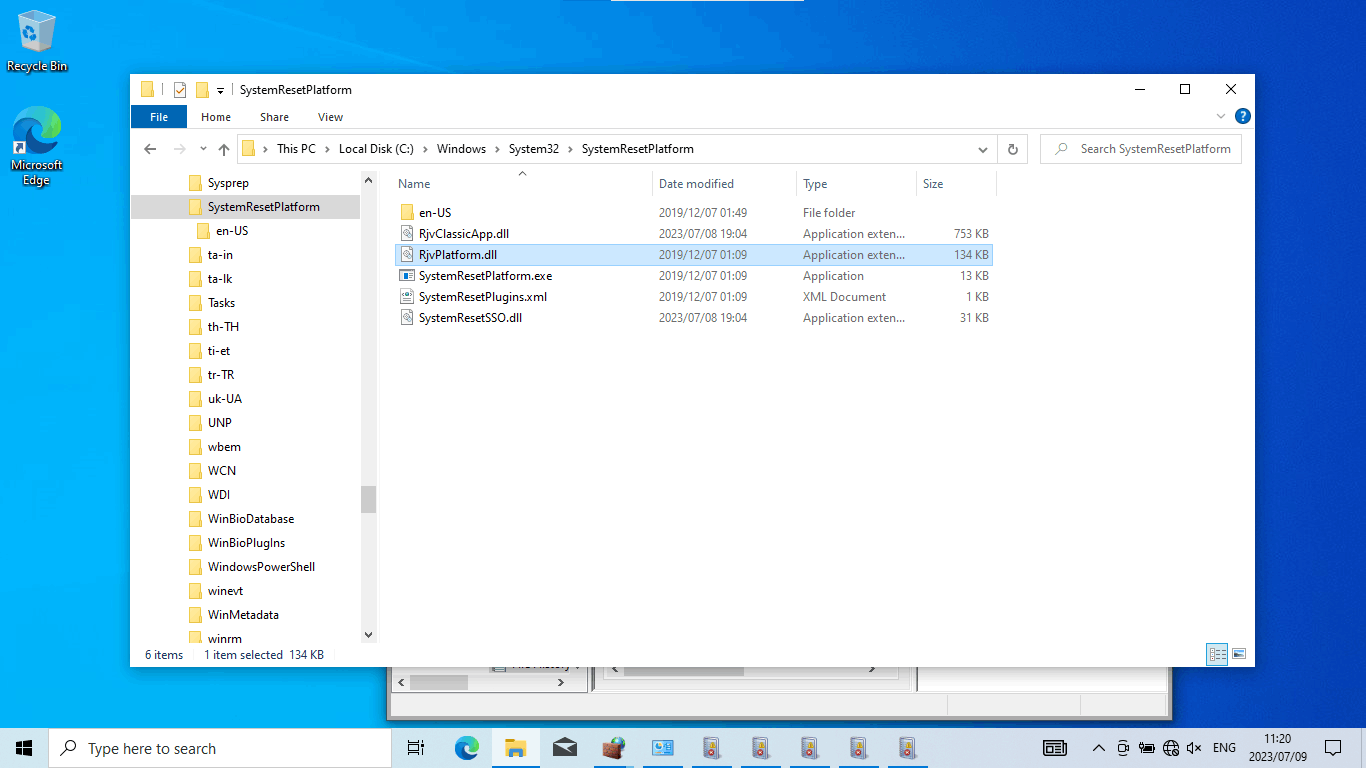This screenshot has height=768, width=1366.
Task: Switch to large thumbnails view in status bar
Action: click(x=1239, y=654)
